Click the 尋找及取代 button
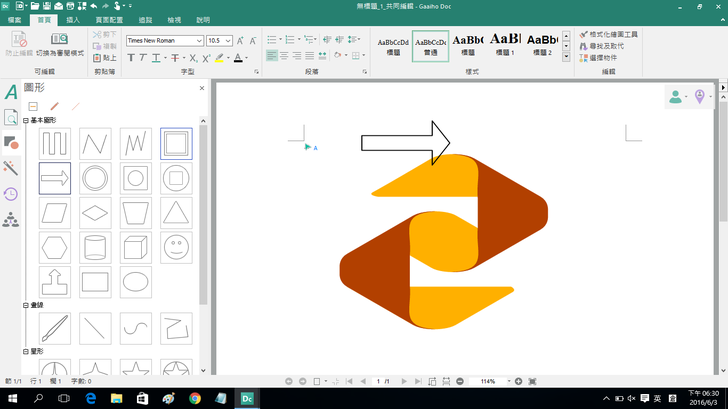728x409 pixels. tap(607, 46)
